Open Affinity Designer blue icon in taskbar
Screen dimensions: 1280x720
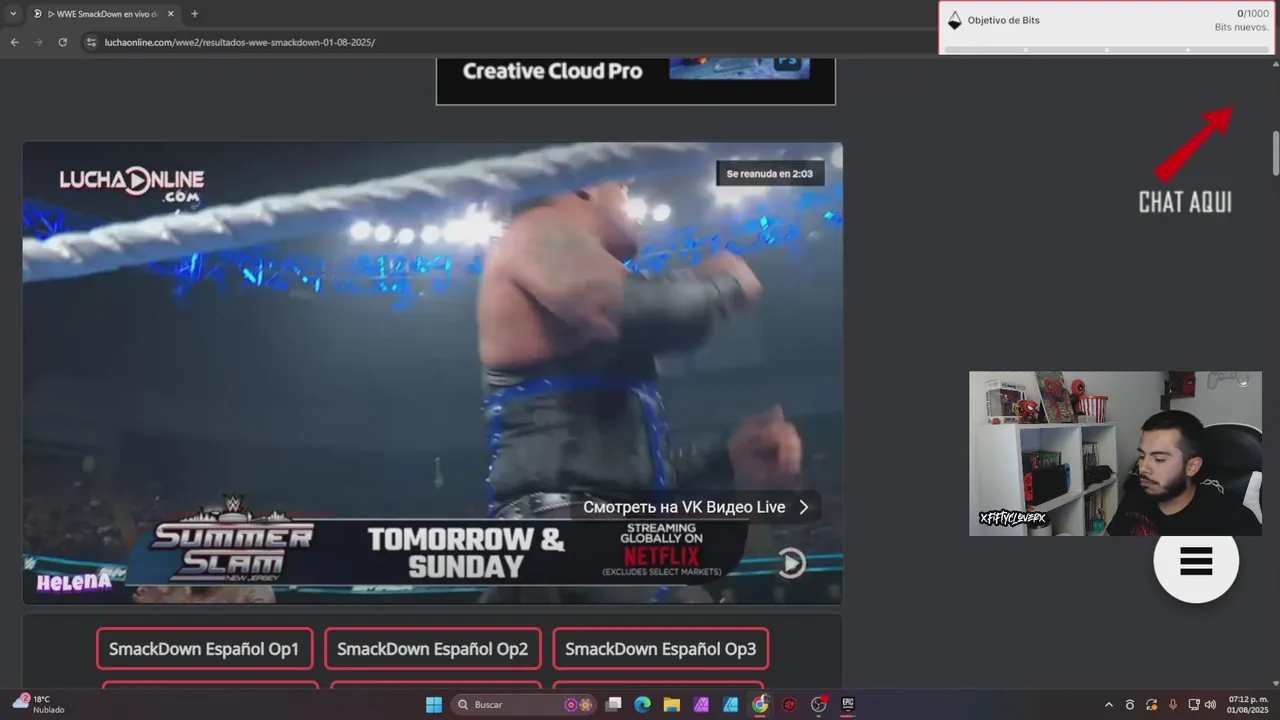pyautogui.click(x=731, y=705)
